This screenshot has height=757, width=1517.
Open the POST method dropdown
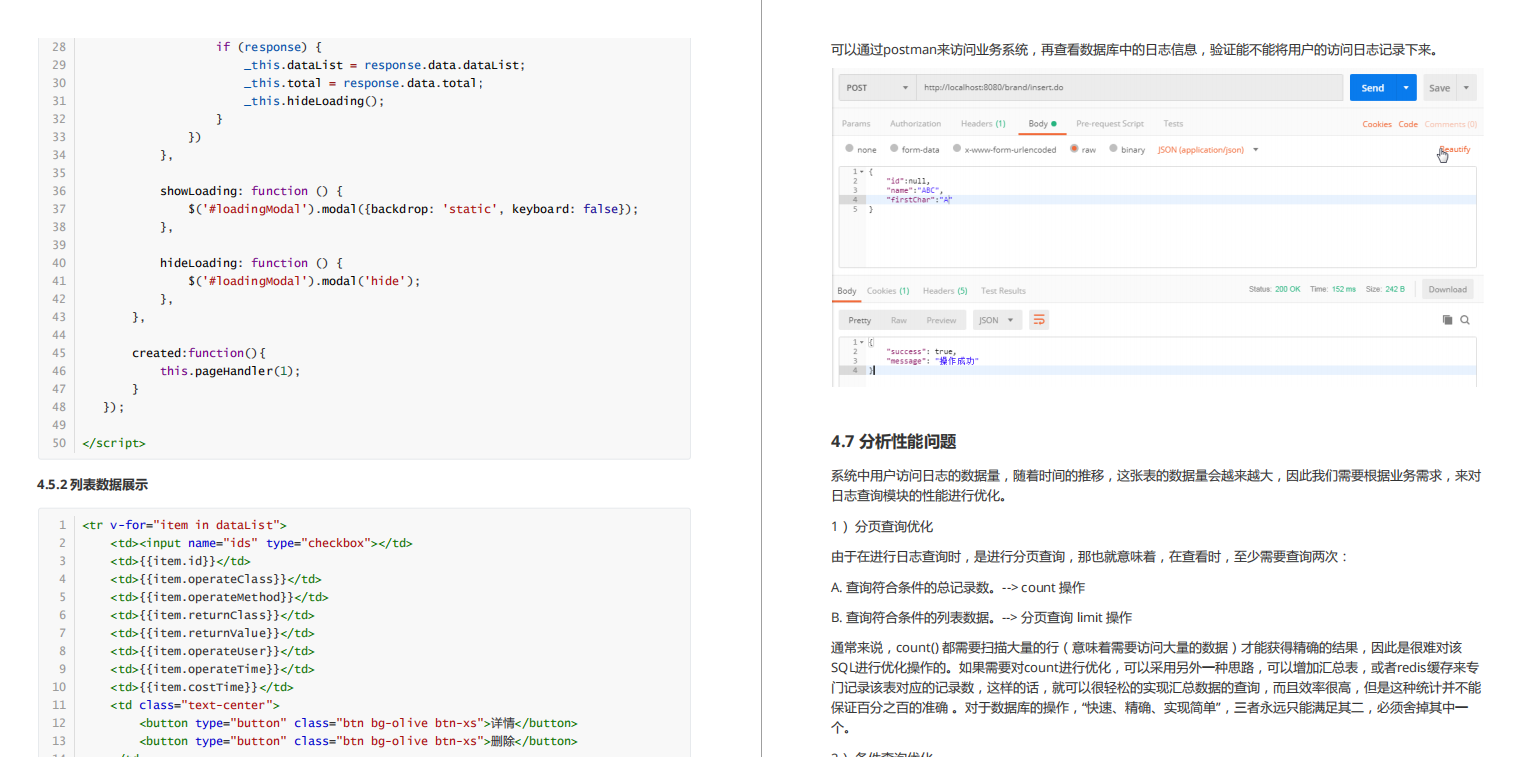pos(877,88)
